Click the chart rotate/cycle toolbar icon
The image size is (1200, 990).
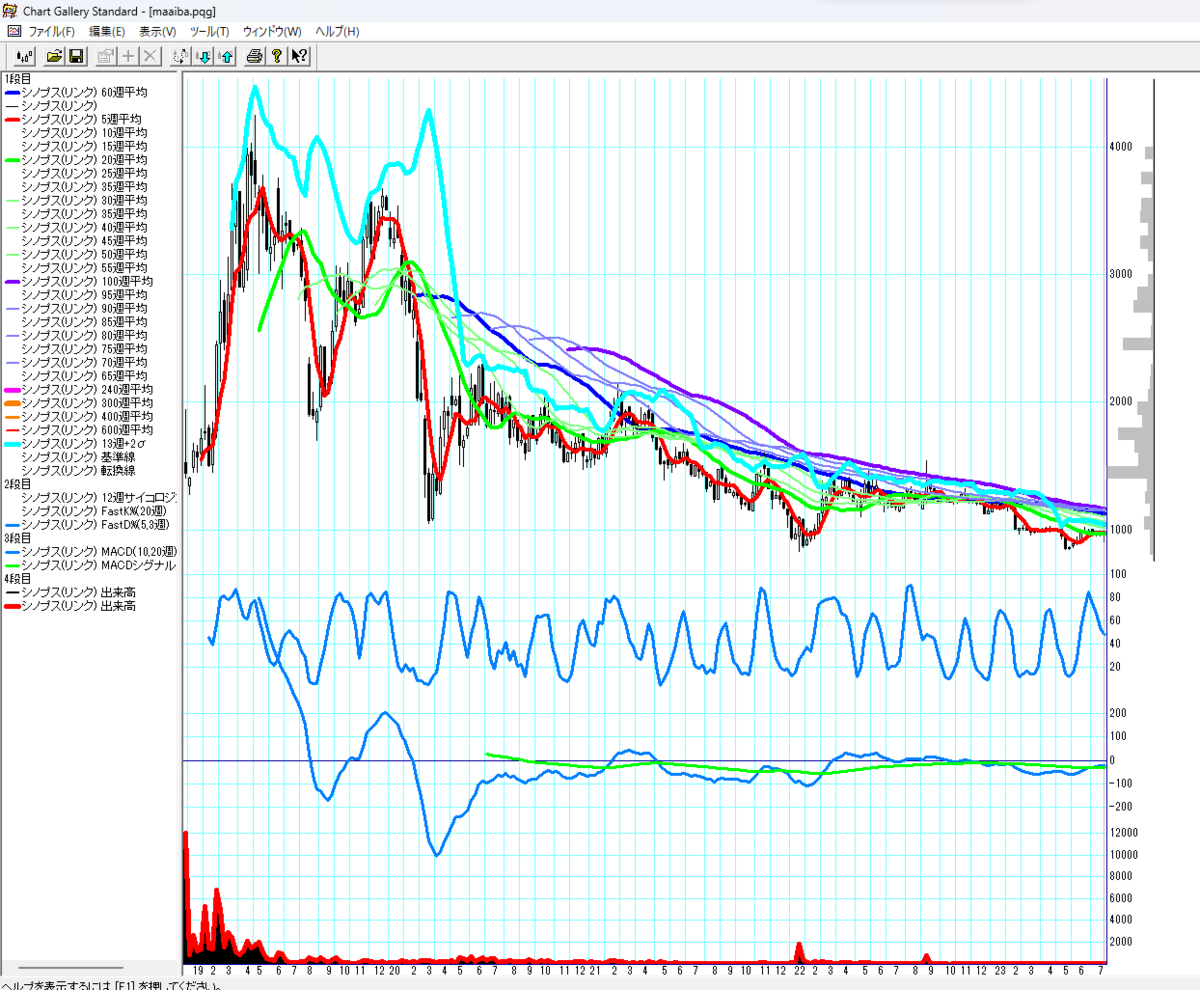coord(181,56)
